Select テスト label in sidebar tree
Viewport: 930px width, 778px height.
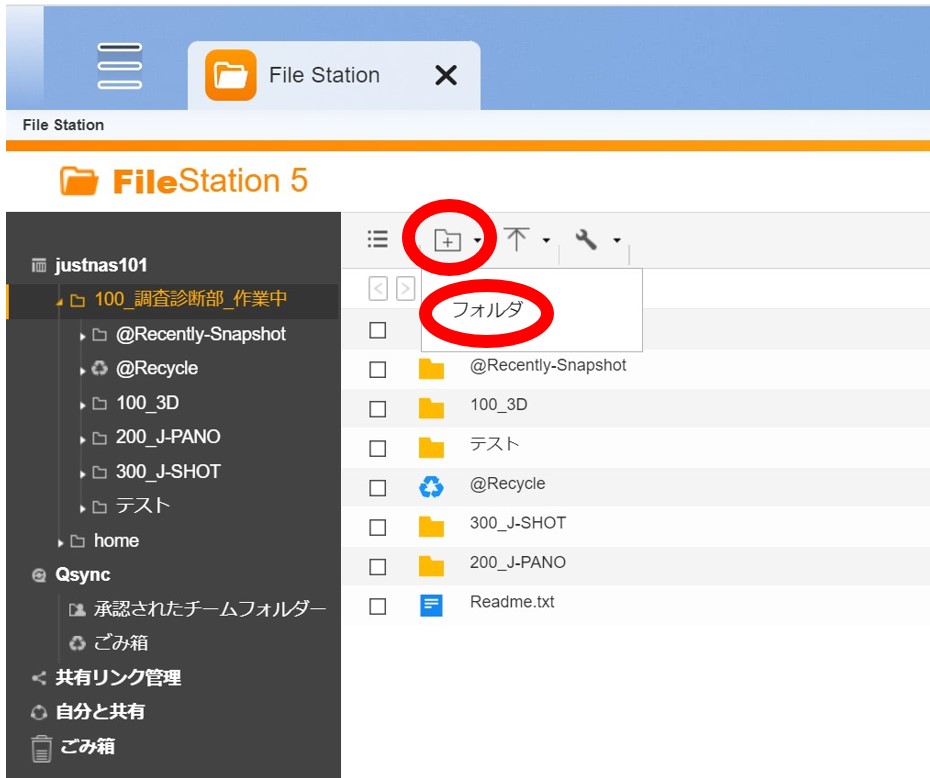[143, 506]
